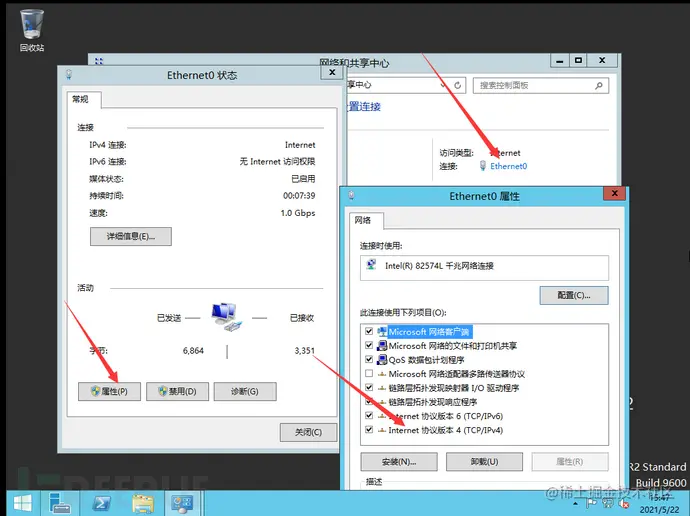This screenshot has width=690, height=516.
Task: Click the Microsoft network client item icon
Action: (x=382, y=332)
